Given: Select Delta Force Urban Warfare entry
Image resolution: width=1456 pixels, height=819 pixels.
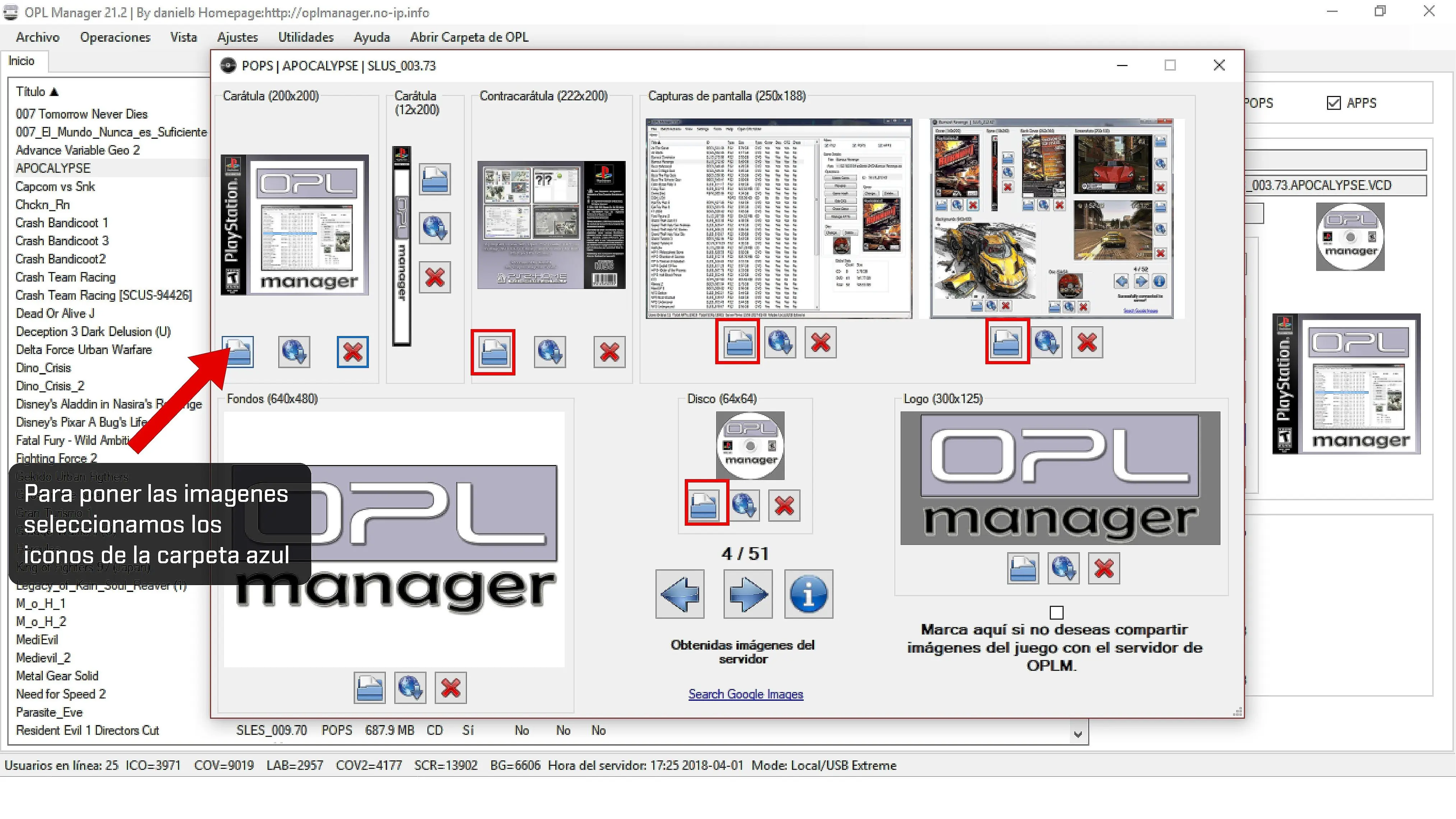Looking at the screenshot, I should click(84, 349).
